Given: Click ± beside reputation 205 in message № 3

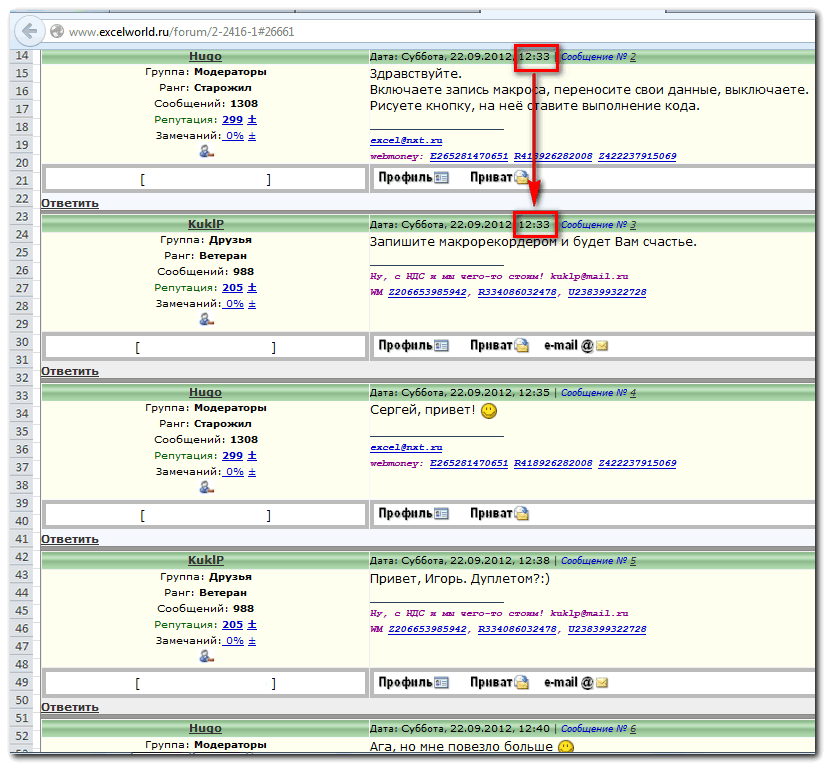Looking at the screenshot, I should pos(252,288).
